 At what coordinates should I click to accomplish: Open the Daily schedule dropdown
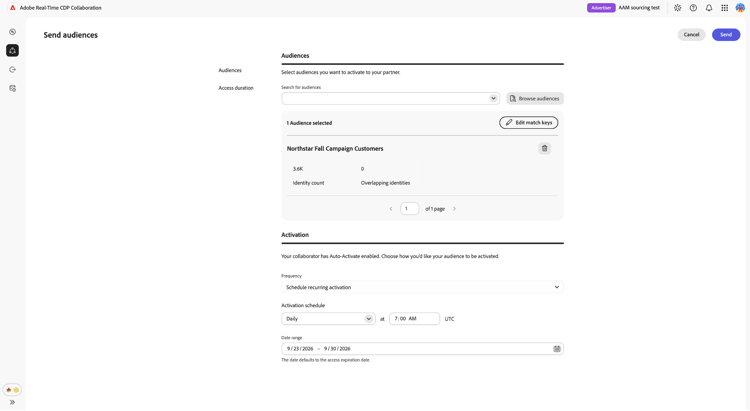click(328, 319)
